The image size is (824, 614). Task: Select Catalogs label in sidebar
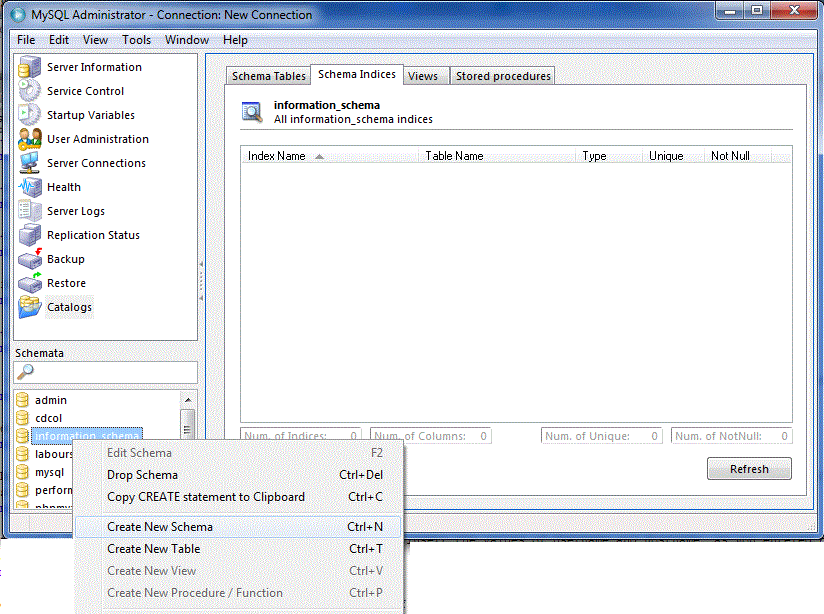pyautogui.click(x=69, y=307)
